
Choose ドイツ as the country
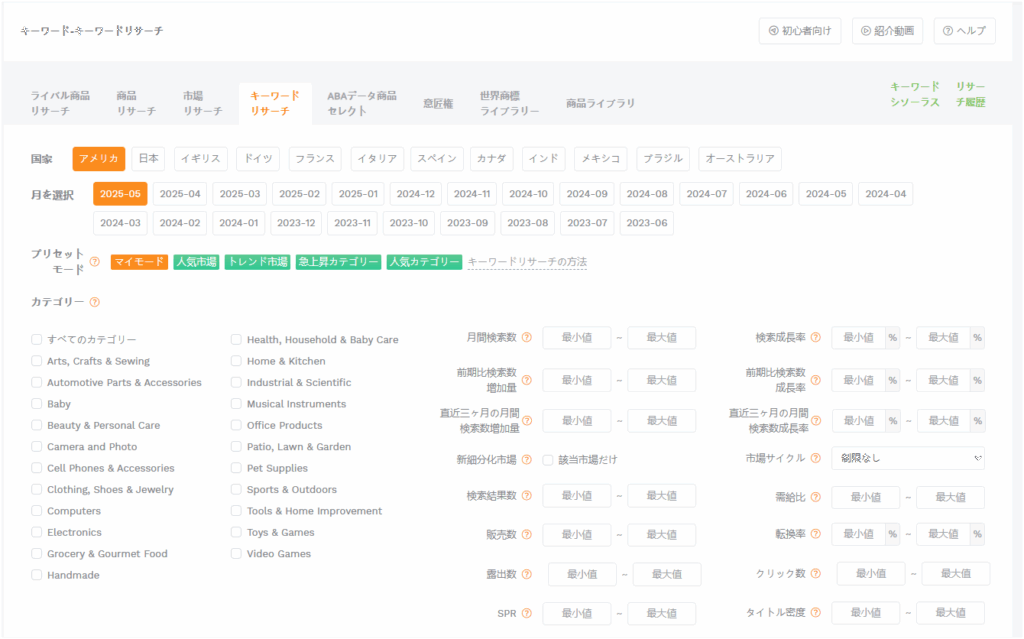pyautogui.click(x=258, y=159)
